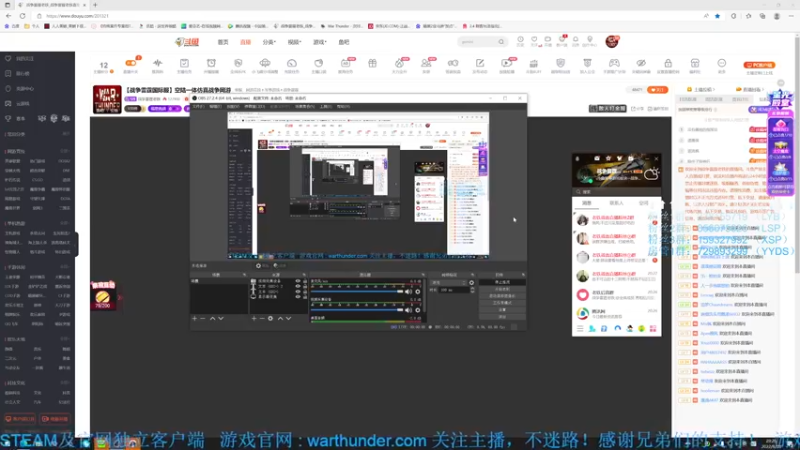Click the transition duration spinner arrows in OBS
This screenshot has height=450, width=800.
click(472, 290)
